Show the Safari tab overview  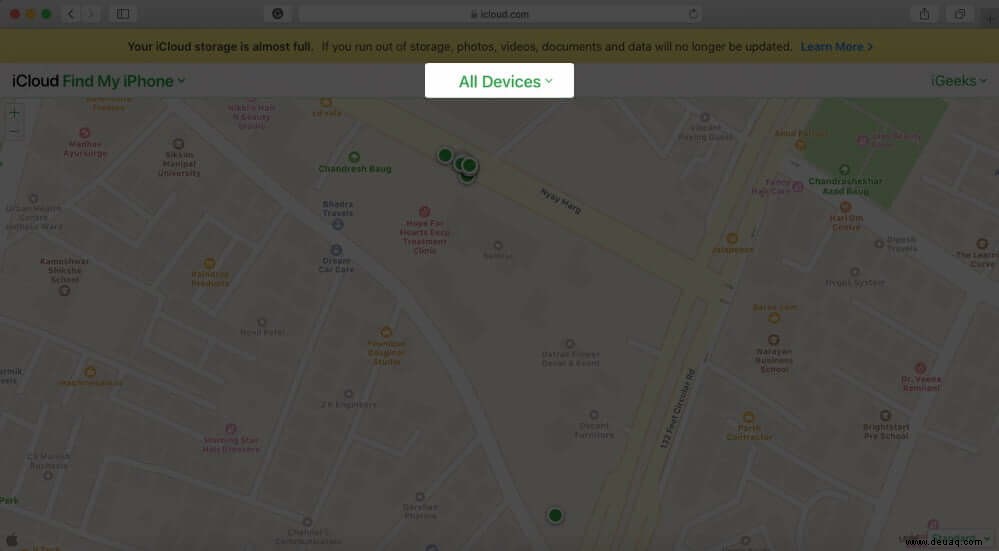(x=959, y=13)
